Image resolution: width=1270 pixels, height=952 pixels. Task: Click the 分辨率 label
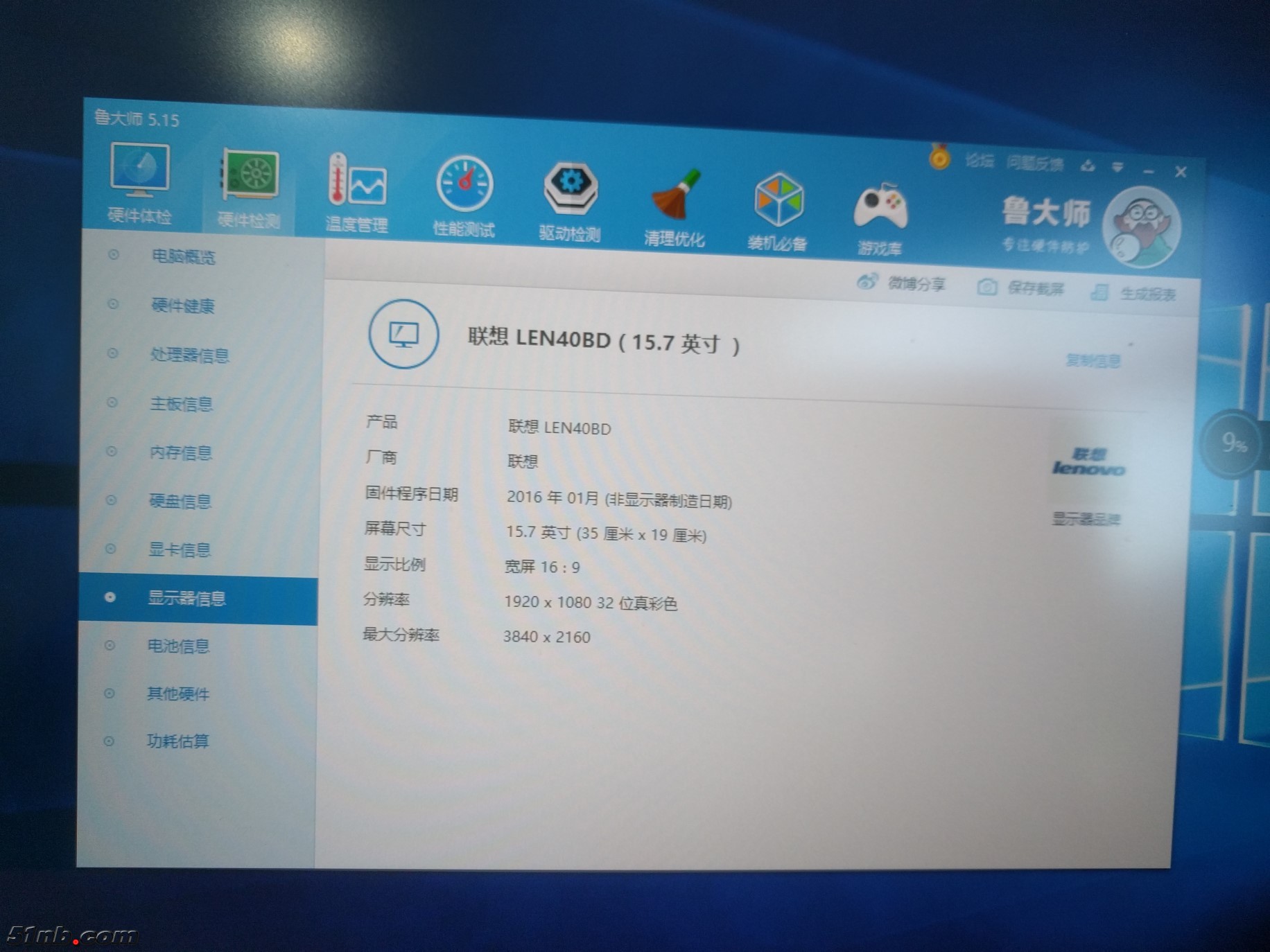click(x=387, y=599)
